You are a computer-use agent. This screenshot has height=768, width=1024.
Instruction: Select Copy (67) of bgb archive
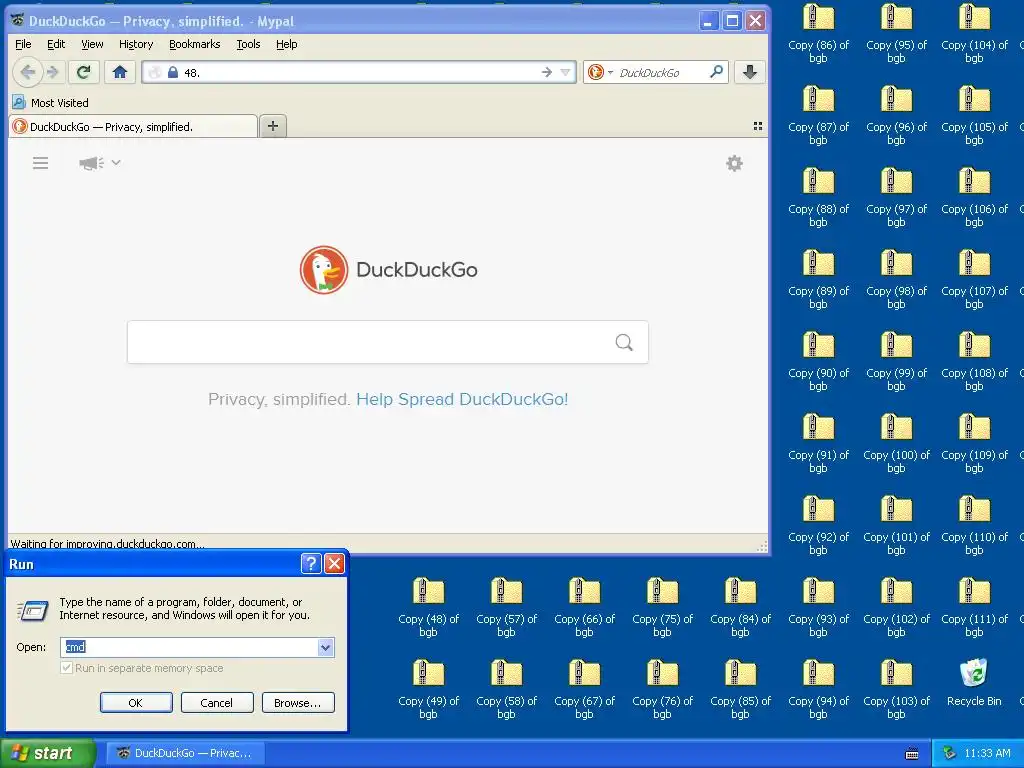584,690
